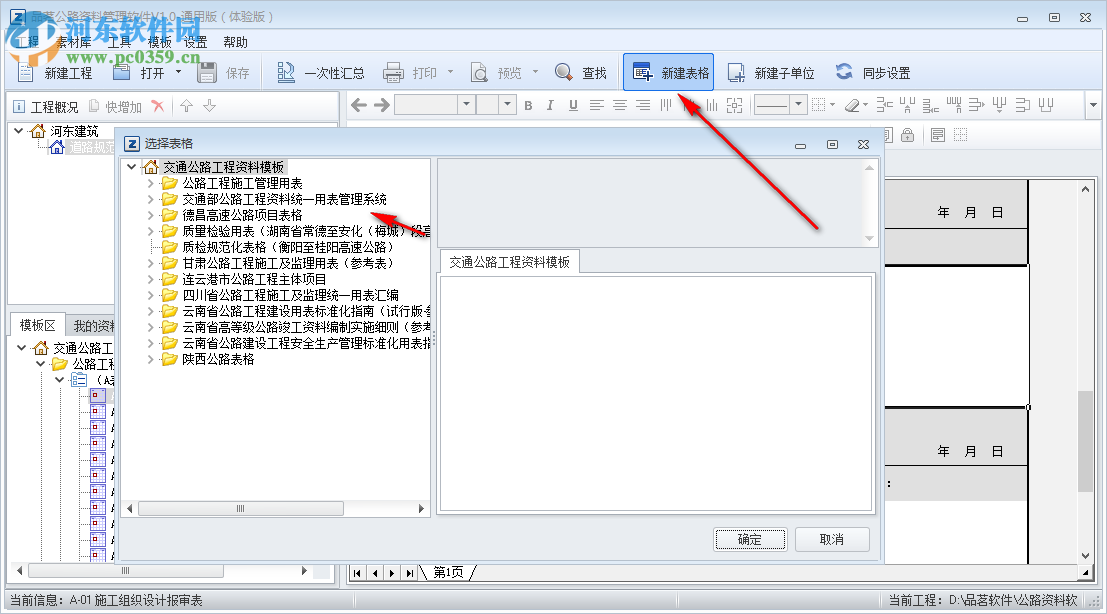
Task: Click the 取消 button in the dialog
Action: 832,538
